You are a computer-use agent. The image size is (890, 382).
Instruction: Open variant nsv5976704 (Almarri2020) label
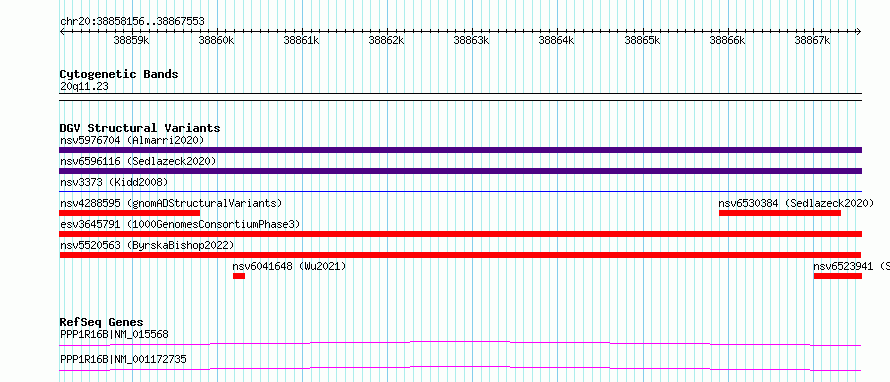[132, 140]
